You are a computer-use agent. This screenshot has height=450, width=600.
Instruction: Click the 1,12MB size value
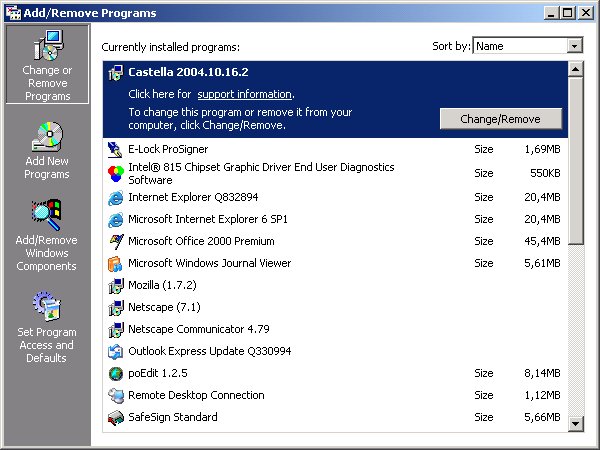click(542, 395)
